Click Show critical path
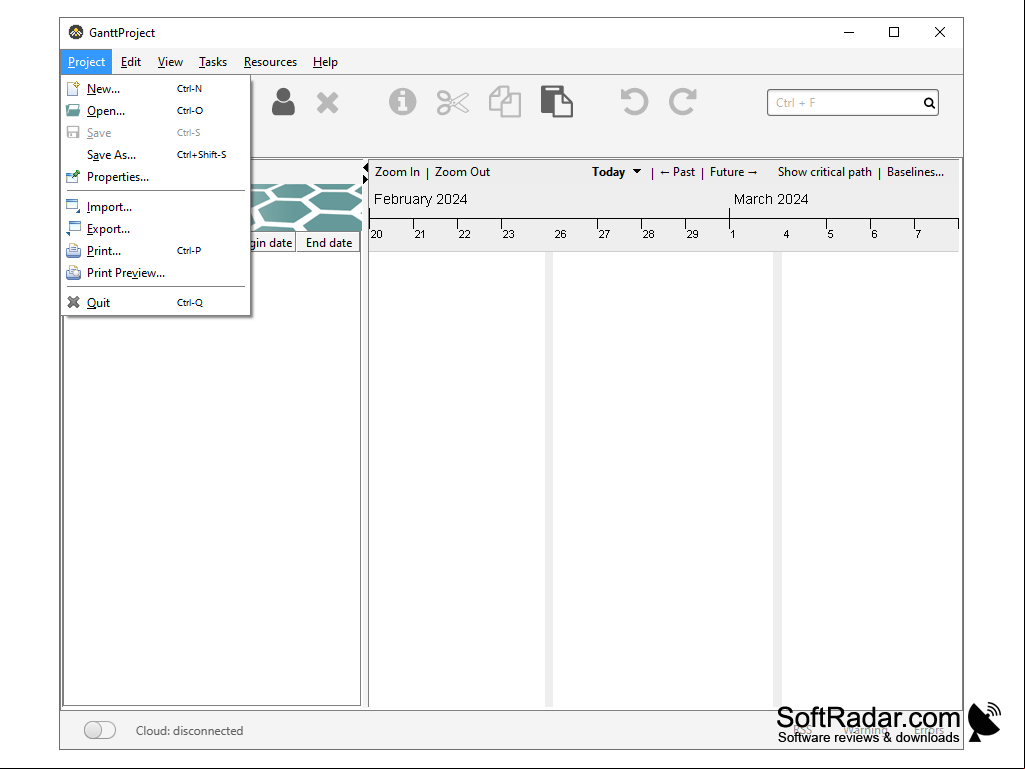 (x=824, y=172)
